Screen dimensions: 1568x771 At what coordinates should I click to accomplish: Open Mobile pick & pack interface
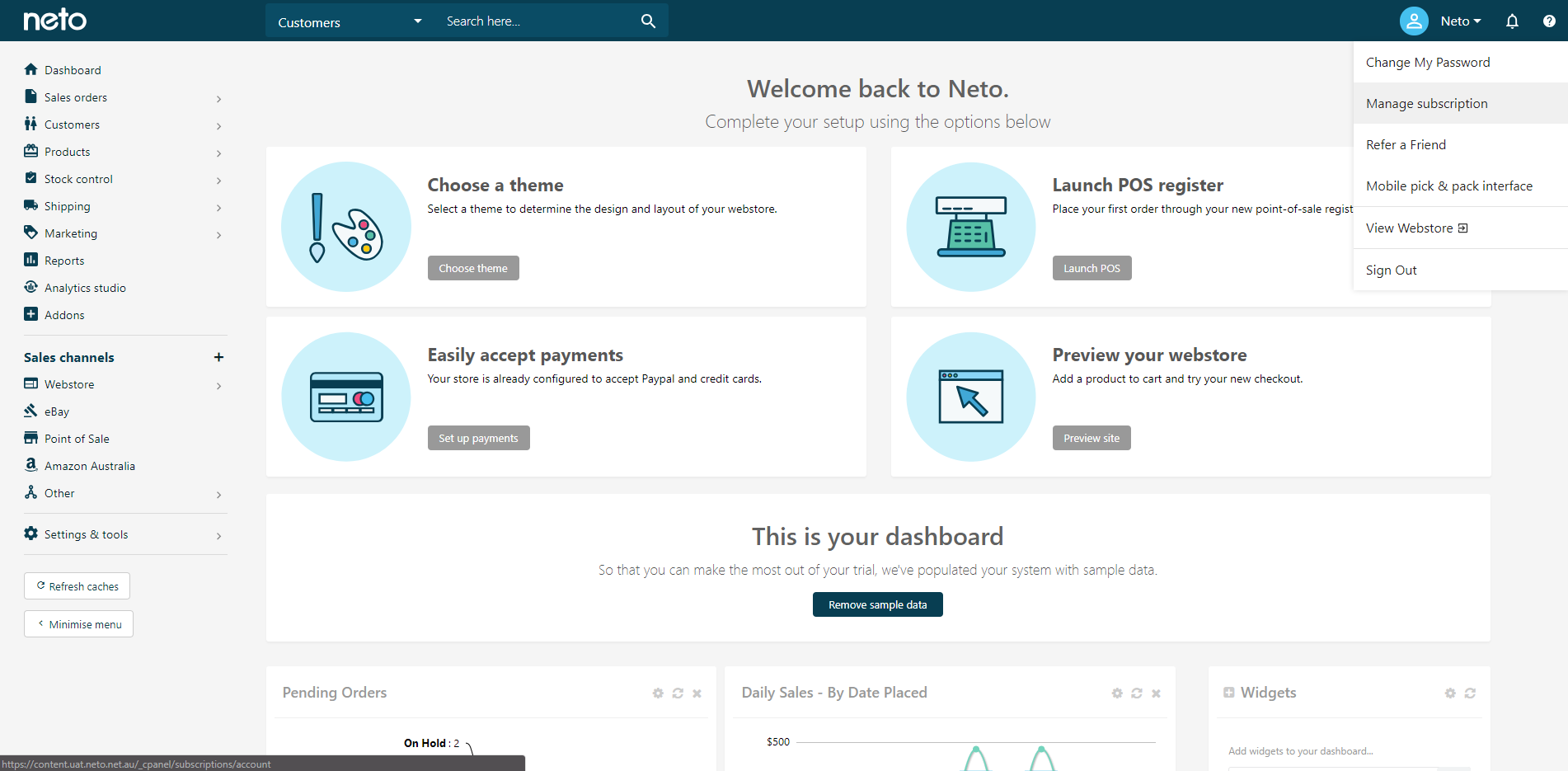[x=1460, y=186]
